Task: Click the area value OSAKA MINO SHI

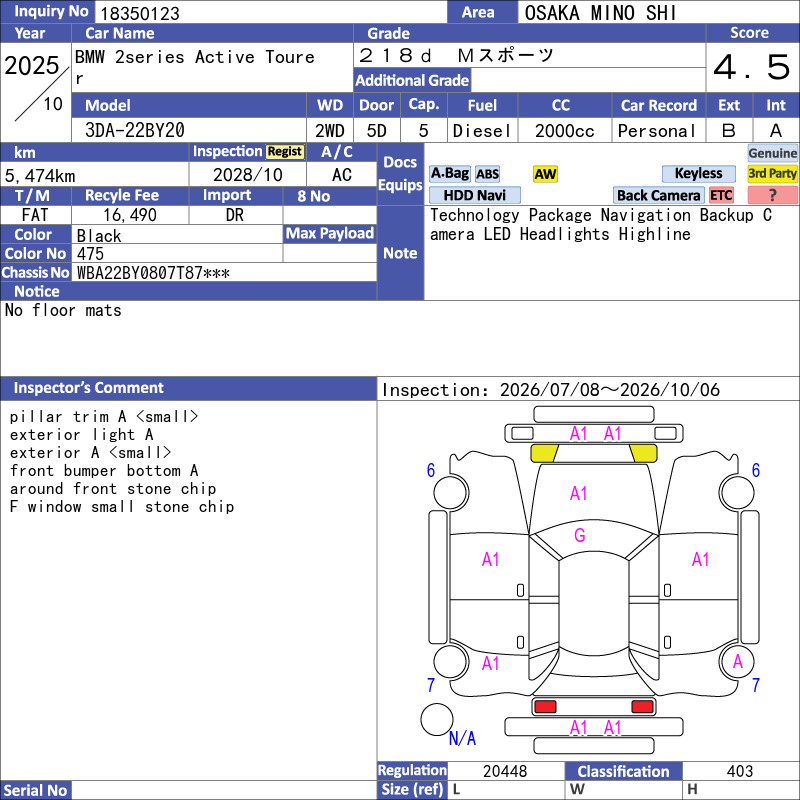Action: click(x=600, y=13)
